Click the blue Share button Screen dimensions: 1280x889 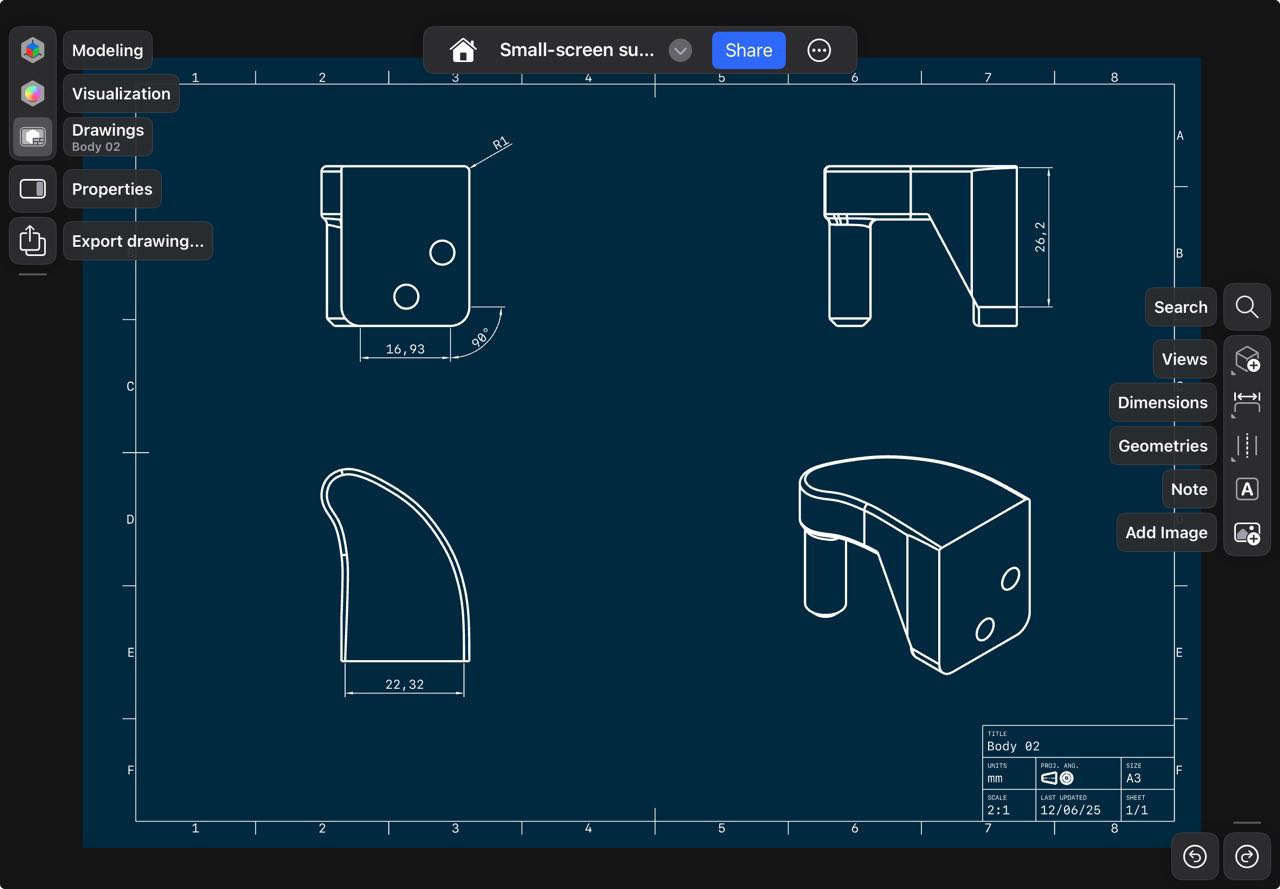pyautogui.click(x=748, y=50)
